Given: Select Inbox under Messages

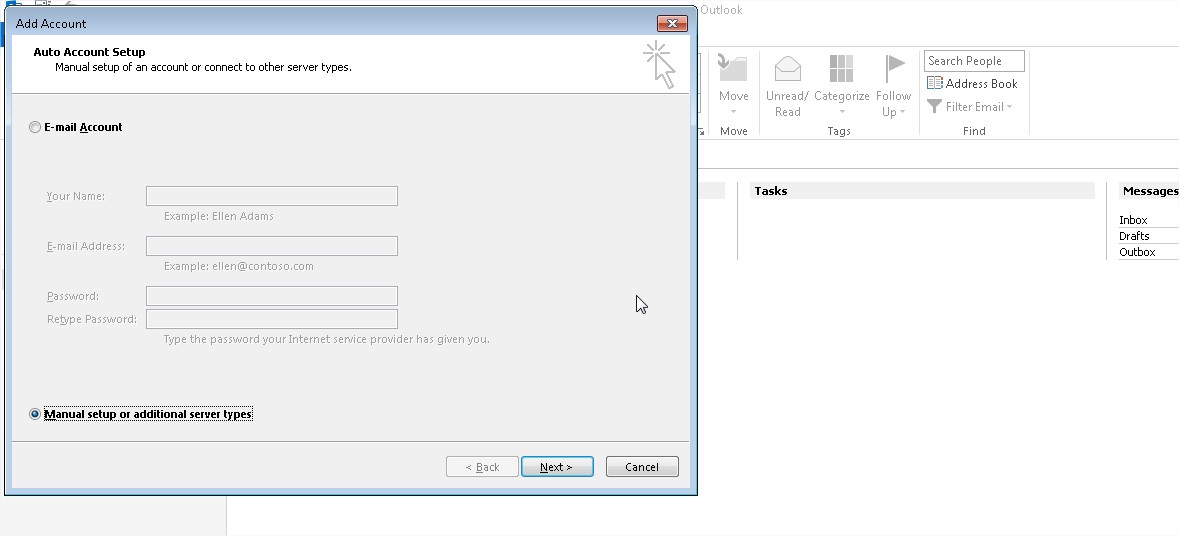Looking at the screenshot, I should pos(1133,220).
